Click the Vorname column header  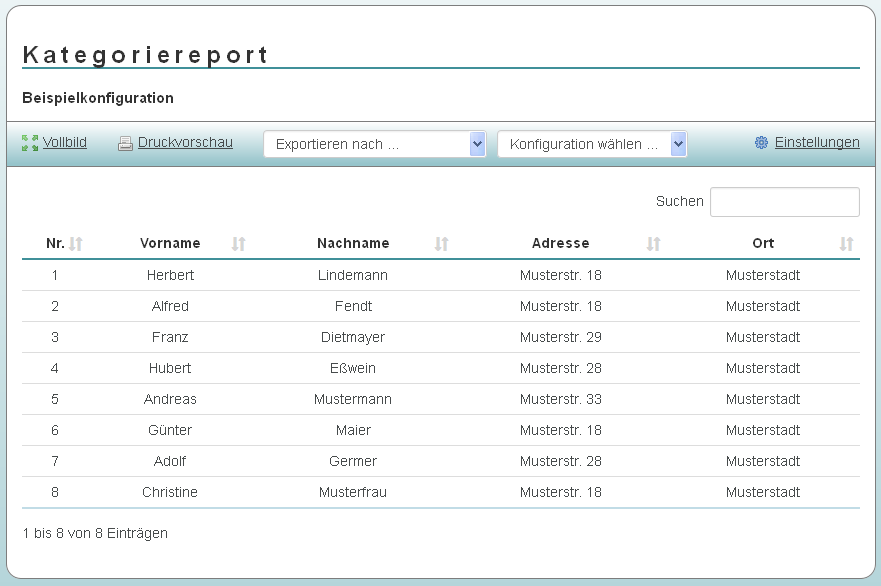(170, 243)
